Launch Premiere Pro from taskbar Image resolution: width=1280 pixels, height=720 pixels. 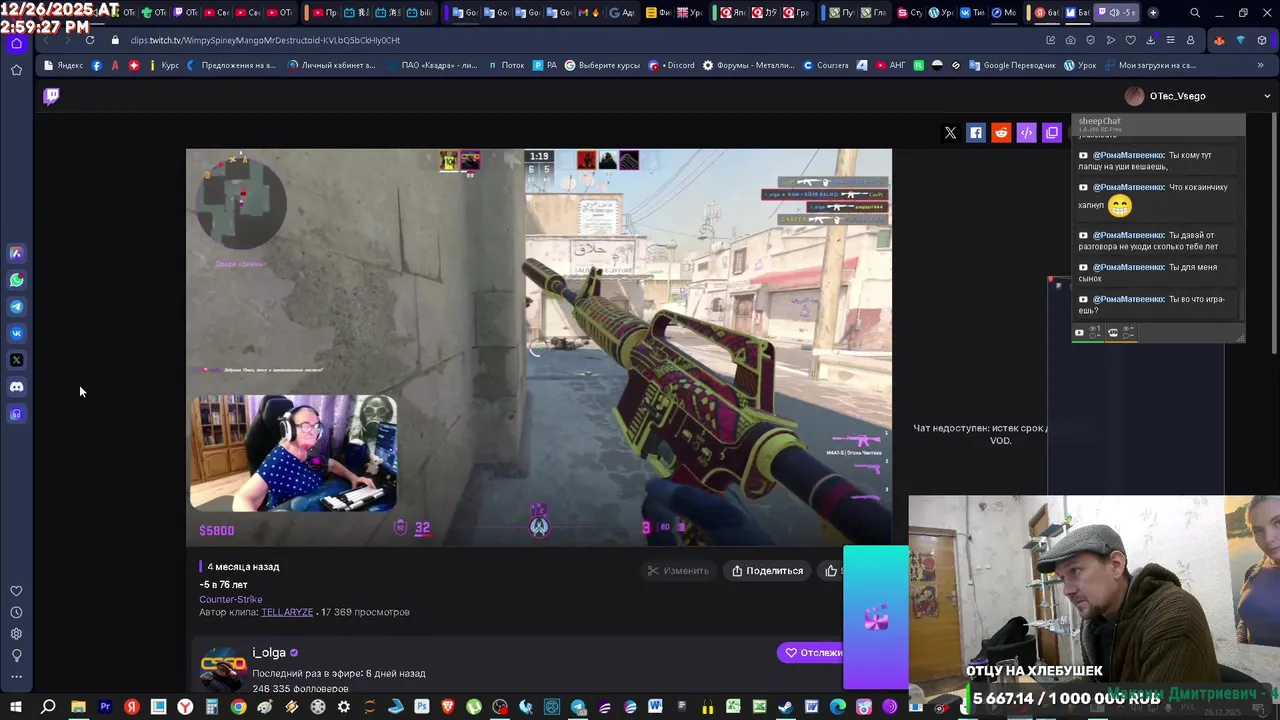(x=105, y=707)
